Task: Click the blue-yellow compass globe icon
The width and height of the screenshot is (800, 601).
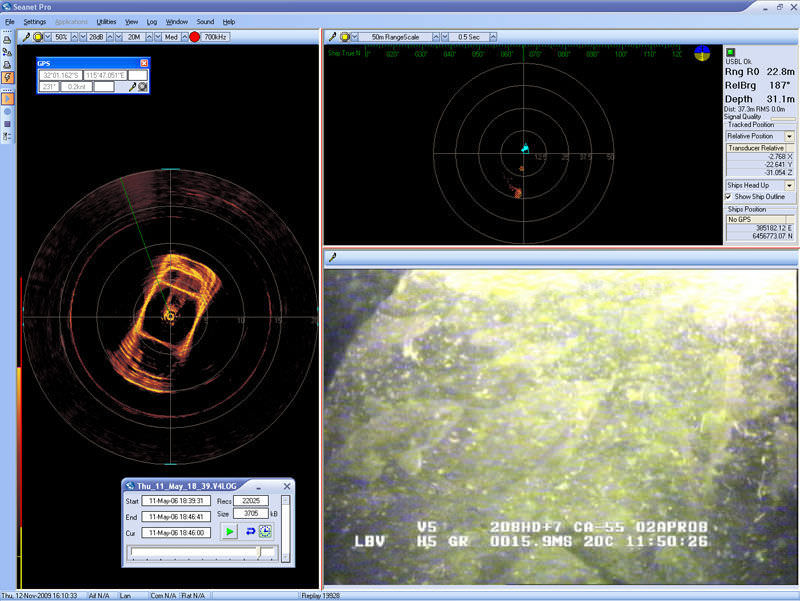Action: (x=702, y=53)
